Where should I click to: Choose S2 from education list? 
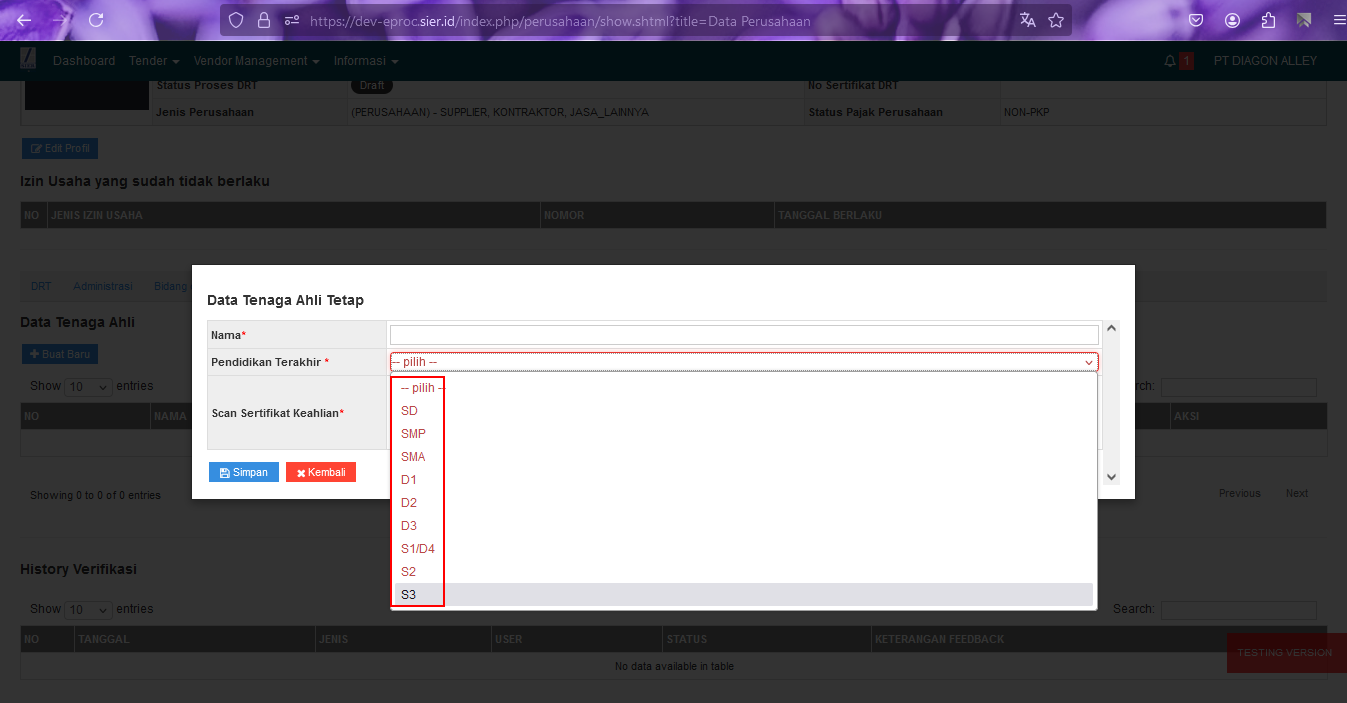point(743,572)
